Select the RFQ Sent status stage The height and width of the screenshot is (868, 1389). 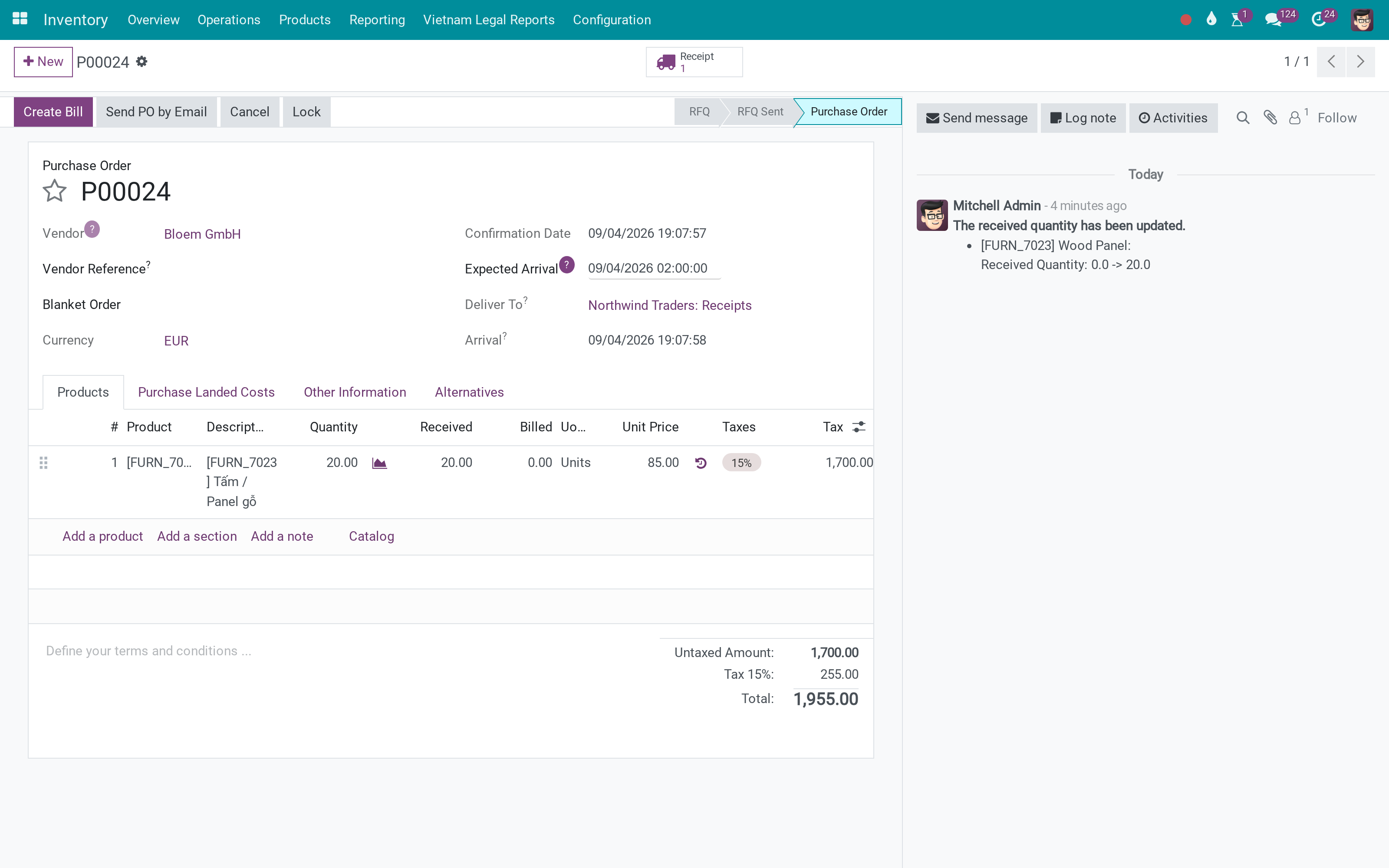point(760,112)
